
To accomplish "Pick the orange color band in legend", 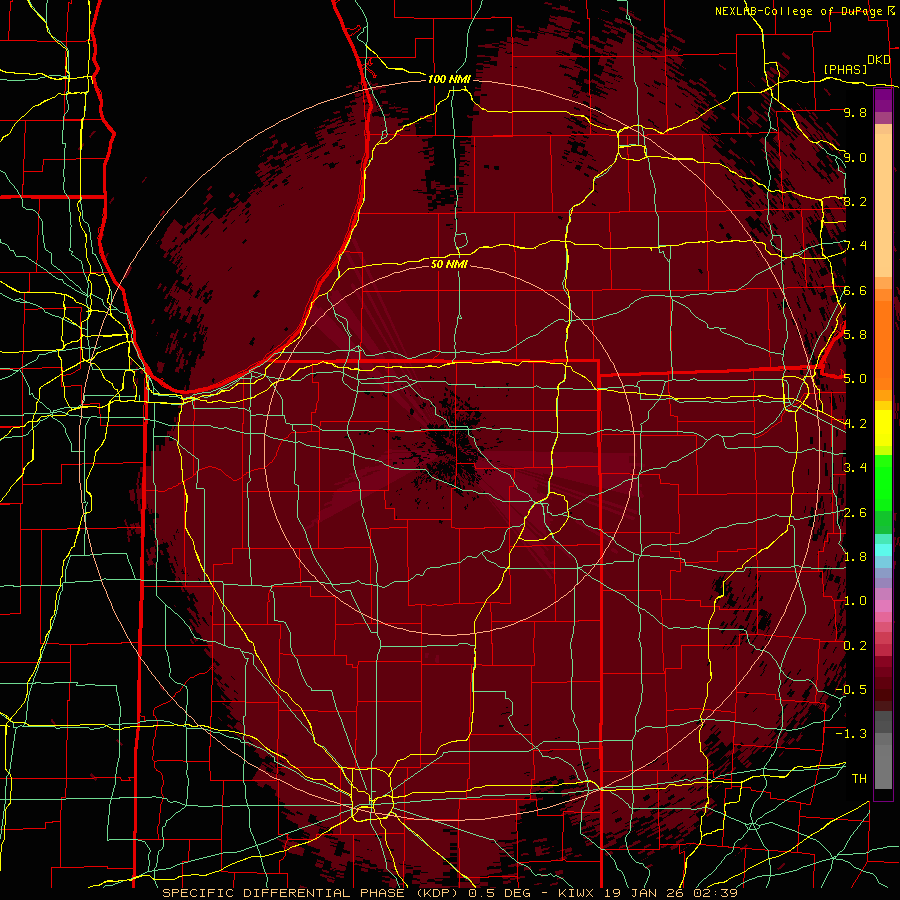I will tap(883, 344).
